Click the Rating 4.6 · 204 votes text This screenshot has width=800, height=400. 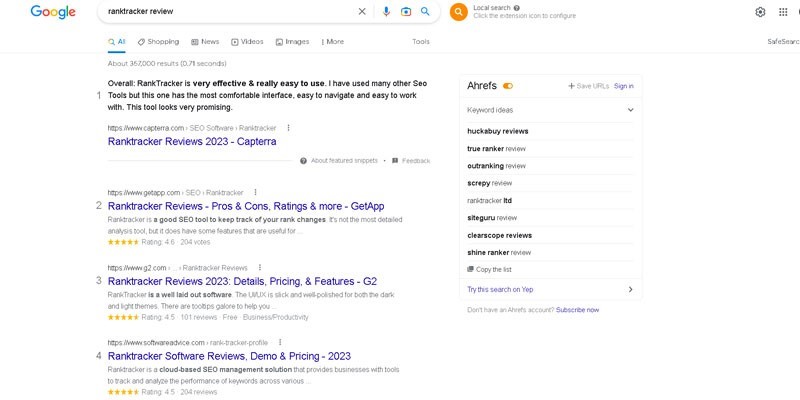tap(176, 242)
